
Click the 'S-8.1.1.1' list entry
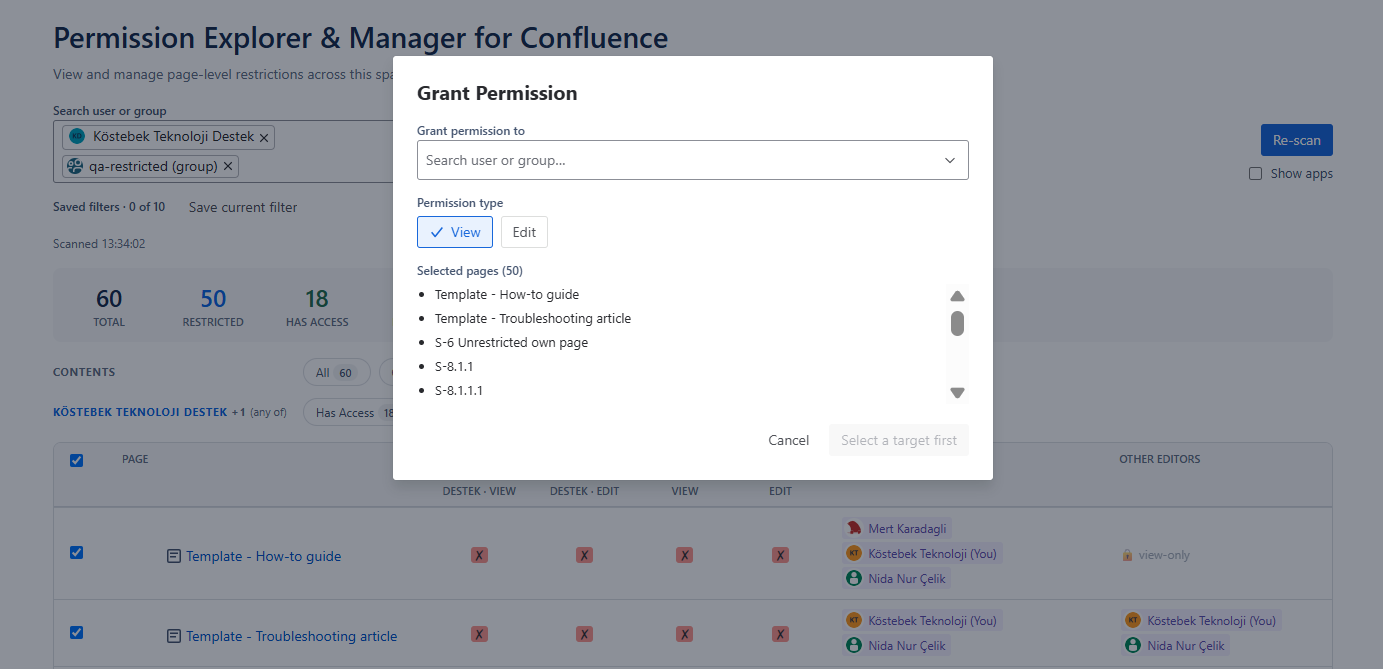[459, 390]
